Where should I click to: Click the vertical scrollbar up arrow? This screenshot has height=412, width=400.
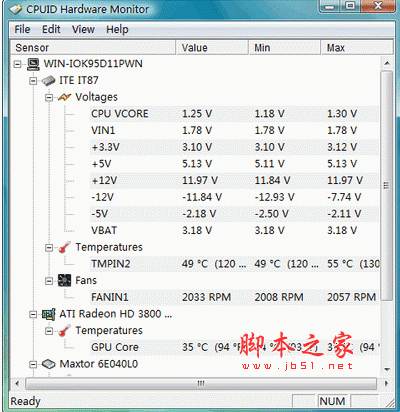click(387, 63)
